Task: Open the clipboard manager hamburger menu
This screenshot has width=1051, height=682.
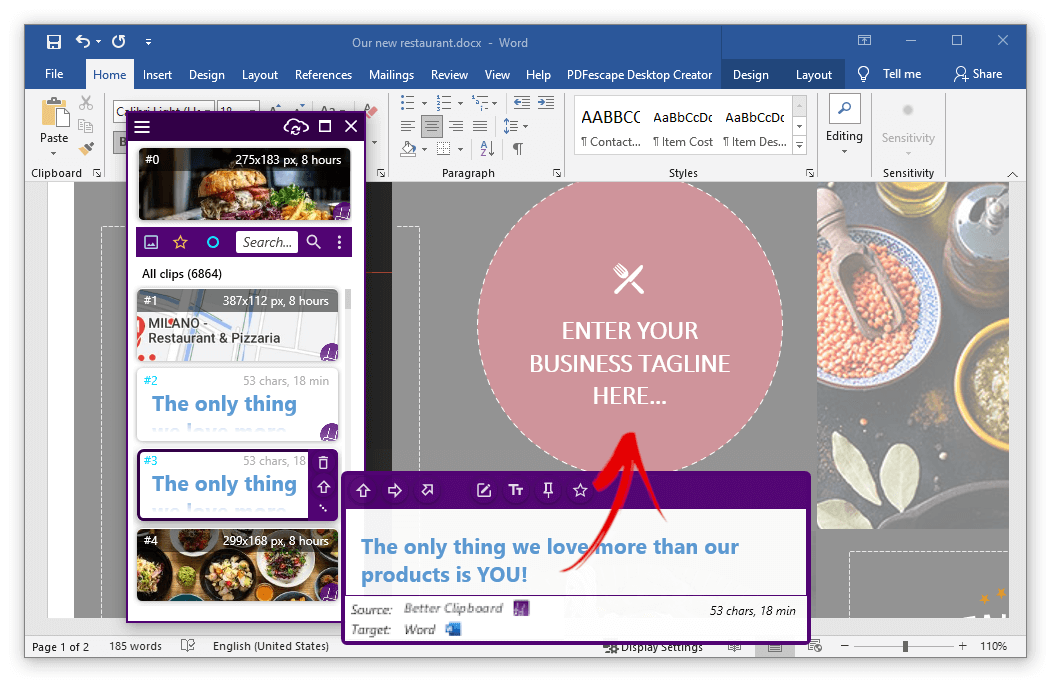Action: 142,126
